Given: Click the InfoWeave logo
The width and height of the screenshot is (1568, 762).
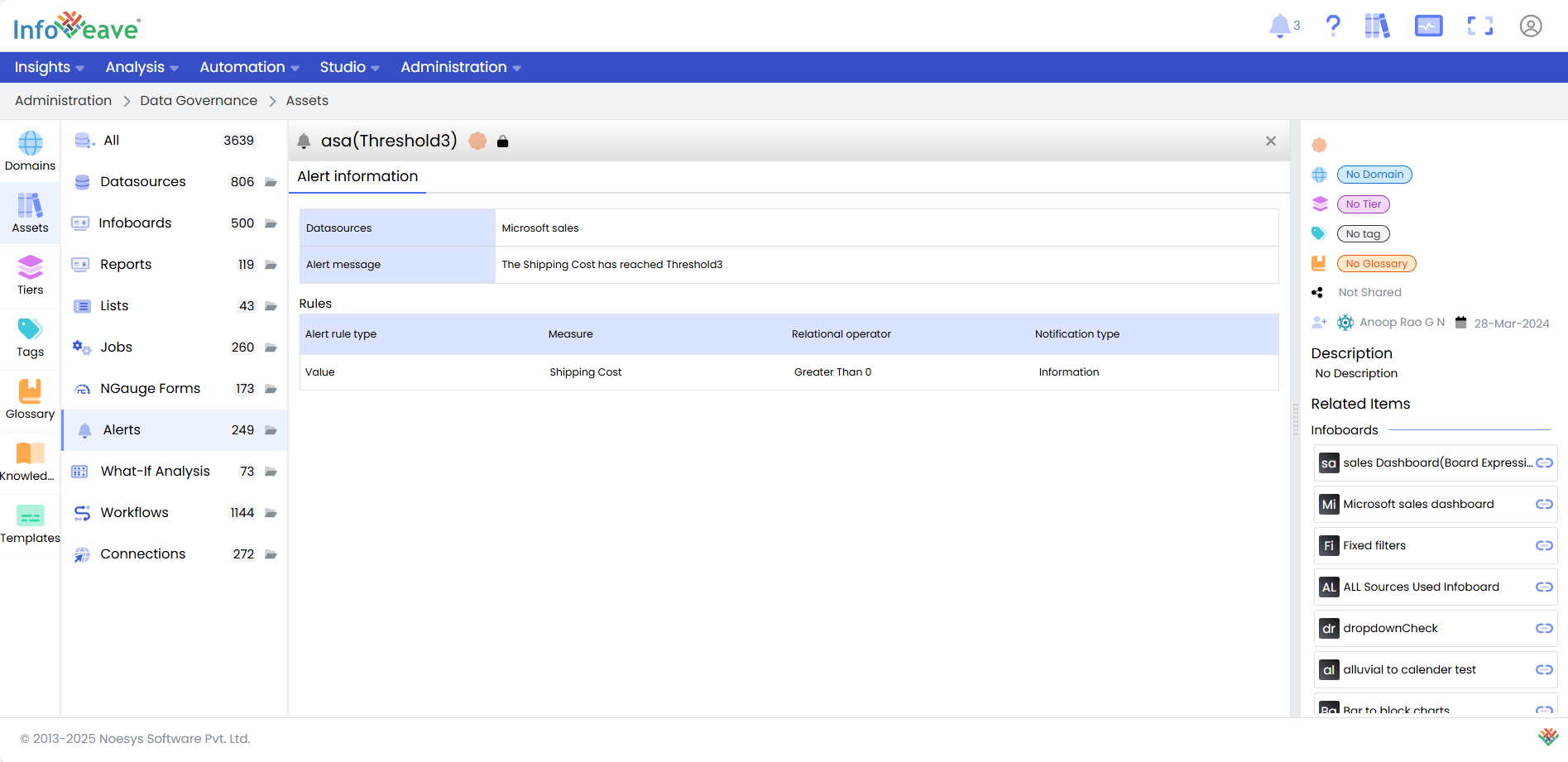Looking at the screenshot, I should click(77, 26).
